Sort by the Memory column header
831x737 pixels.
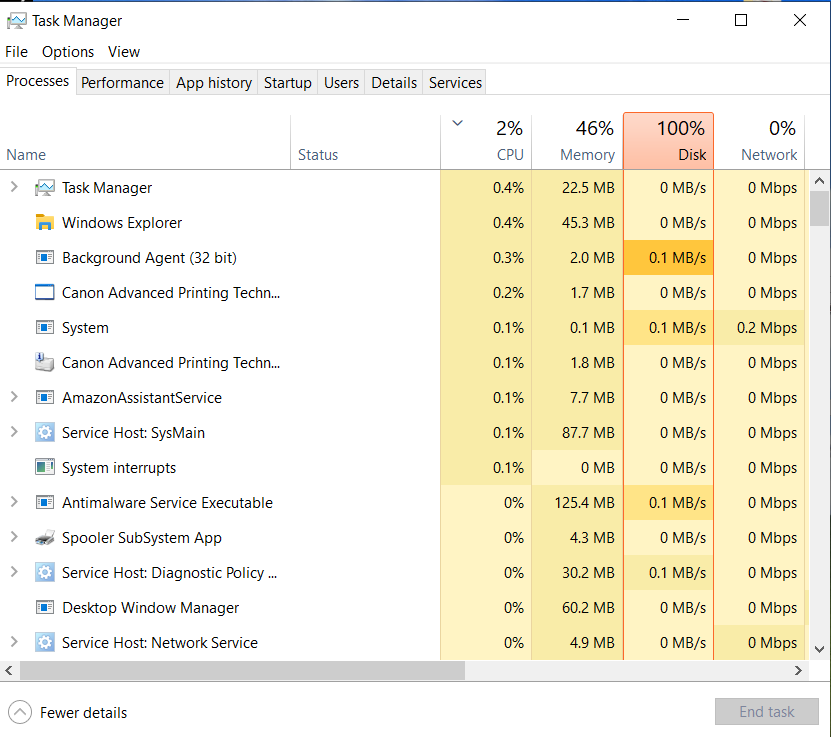[x=578, y=142]
